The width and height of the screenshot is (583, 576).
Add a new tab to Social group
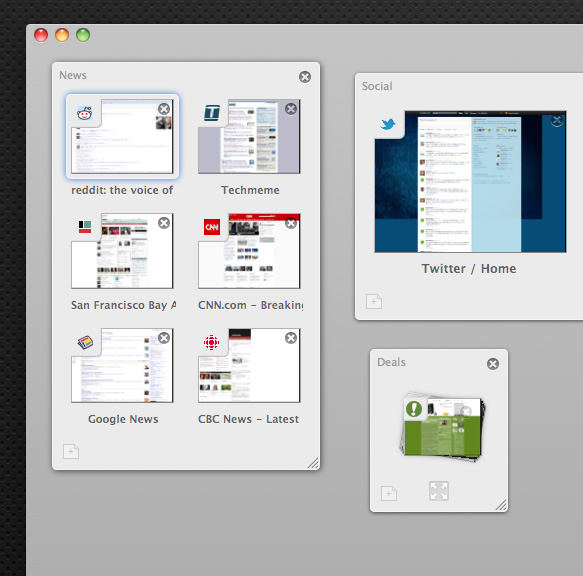(374, 302)
